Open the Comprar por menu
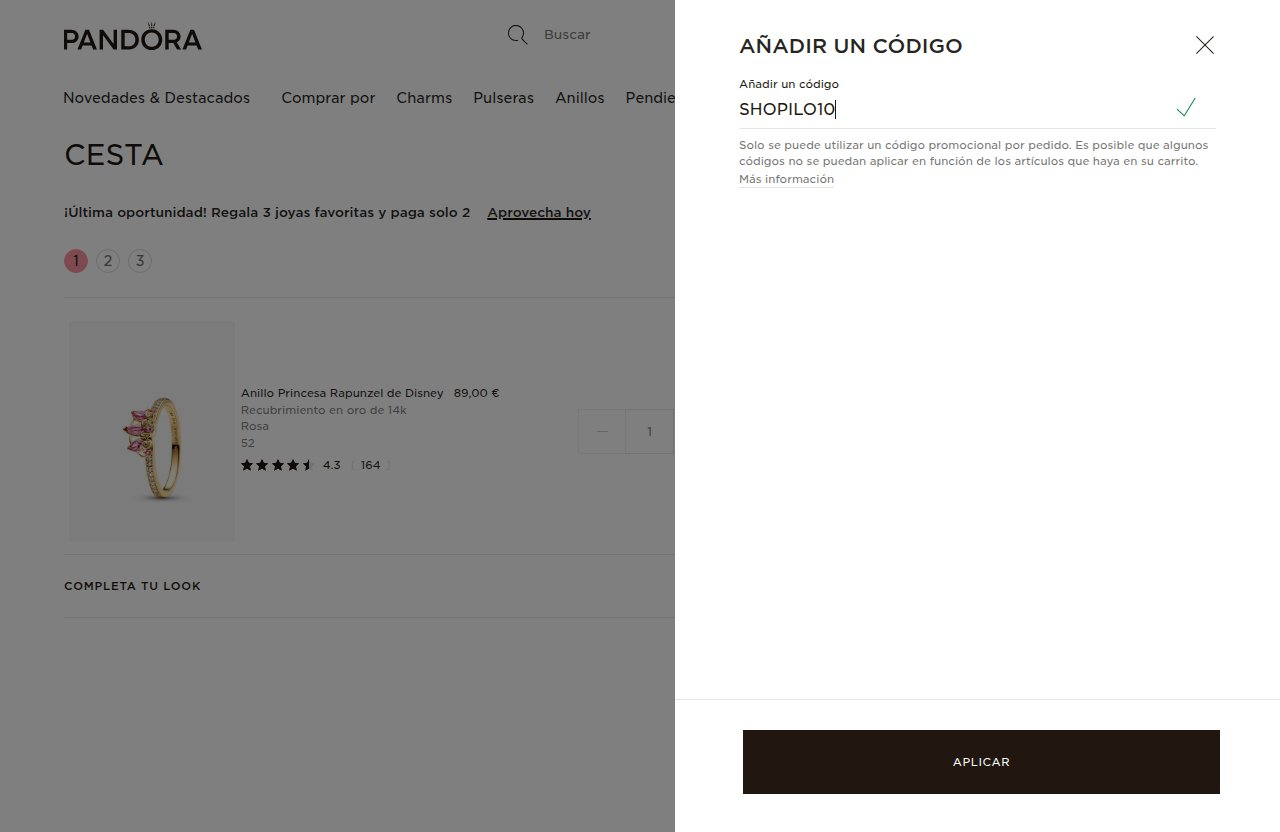 coord(328,98)
